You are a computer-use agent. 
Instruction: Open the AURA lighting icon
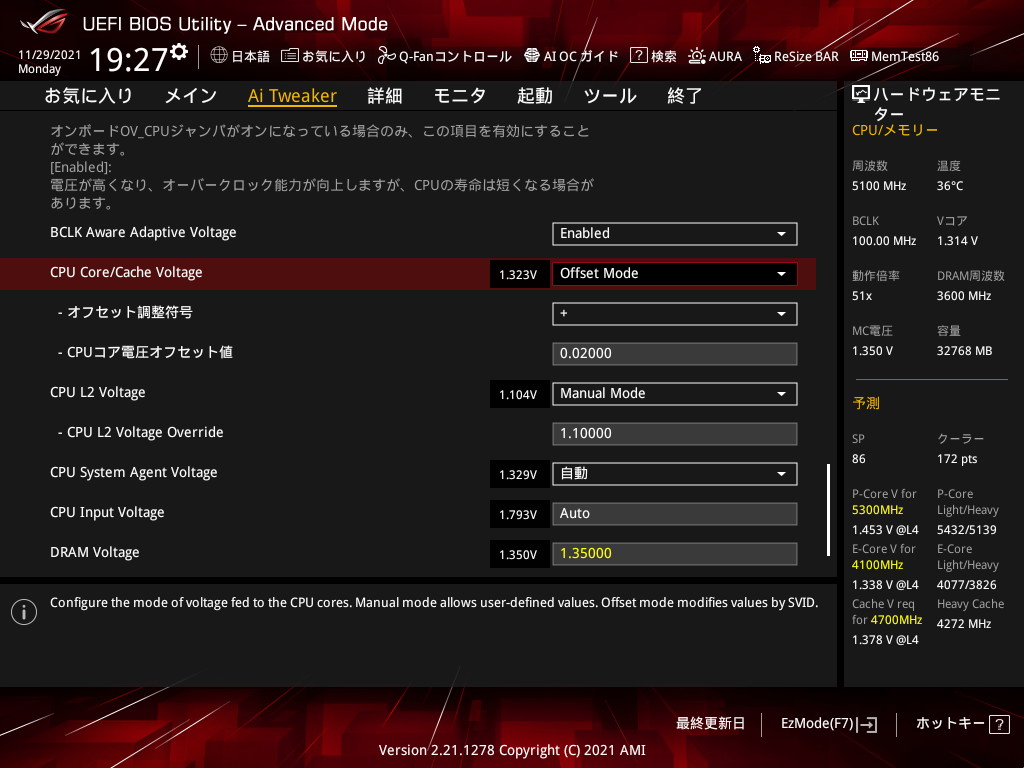pyautogui.click(x=696, y=56)
